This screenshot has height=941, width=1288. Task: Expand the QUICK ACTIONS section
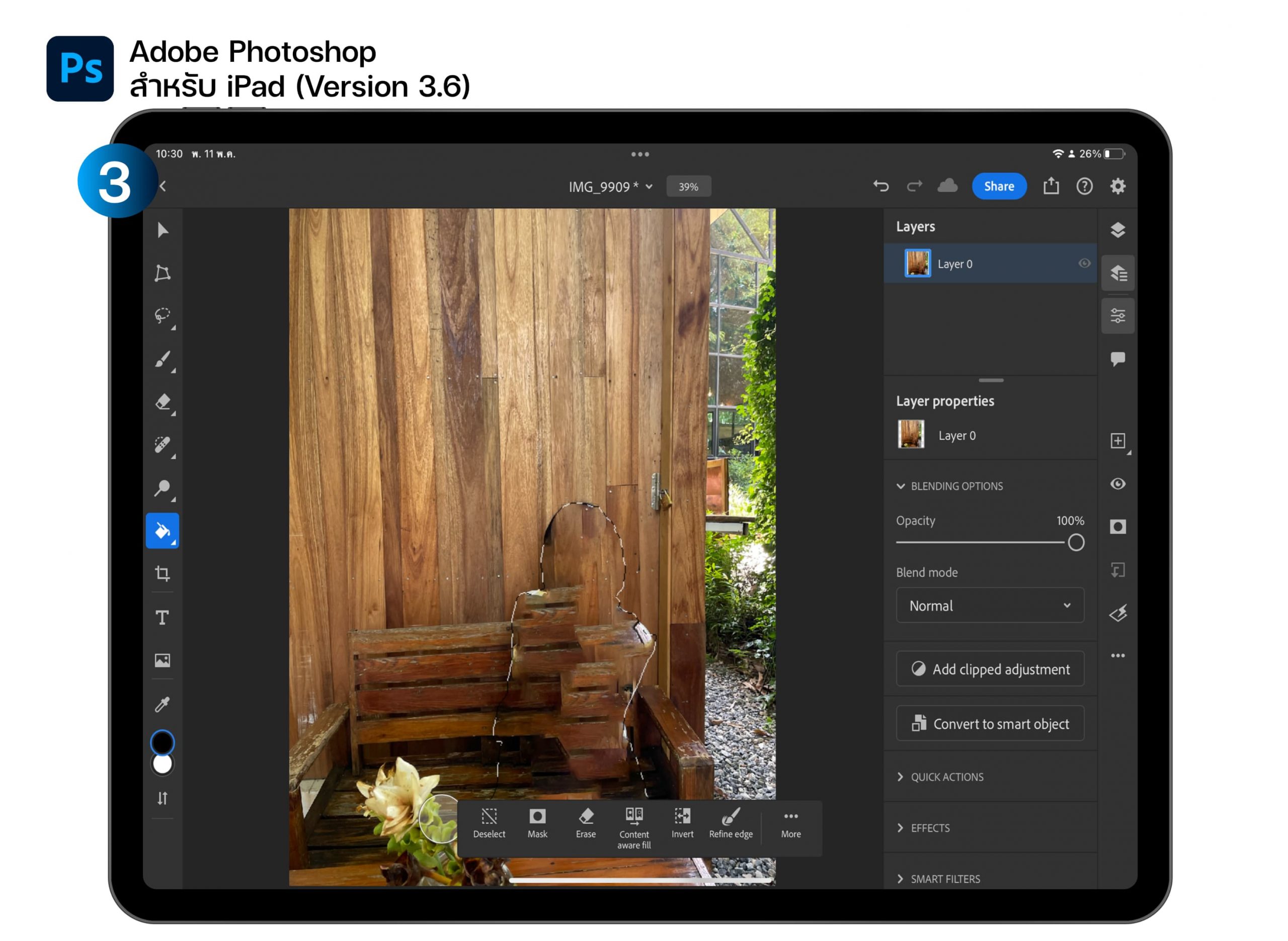coord(947,778)
